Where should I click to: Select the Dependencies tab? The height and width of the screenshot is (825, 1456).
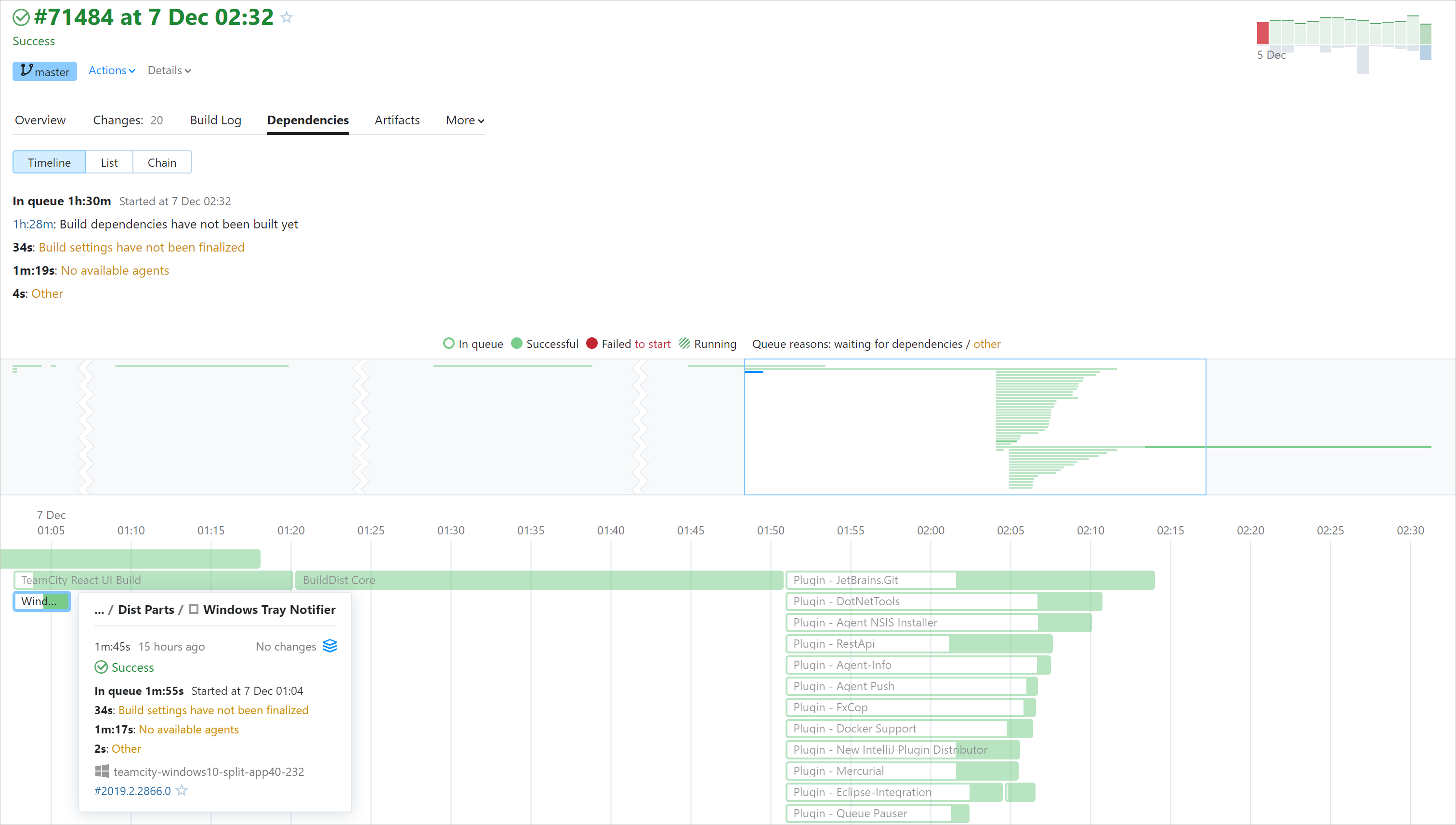tap(307, 120)
